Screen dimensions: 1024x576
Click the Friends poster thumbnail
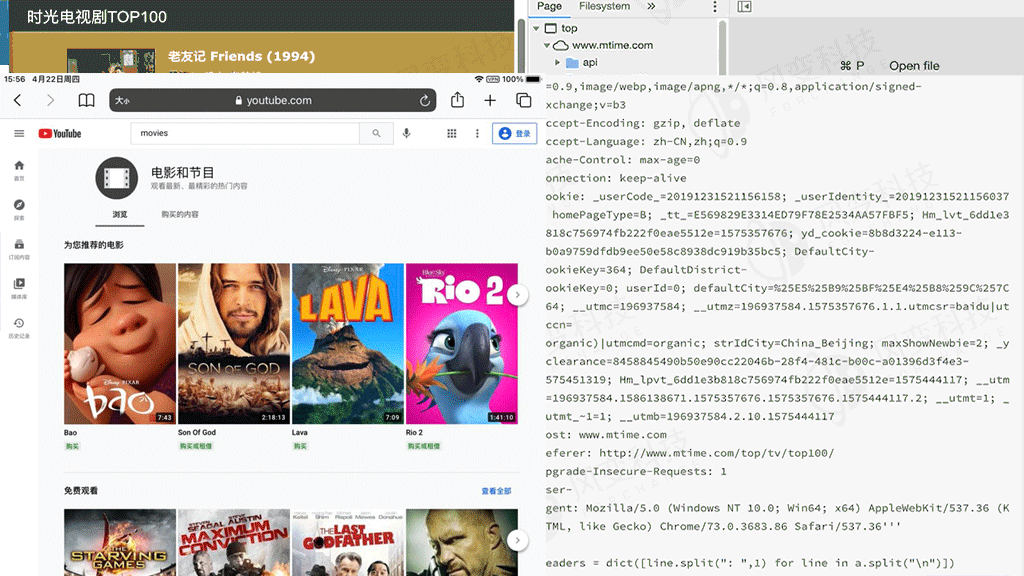pyautogui.click(x=111, y=60)
